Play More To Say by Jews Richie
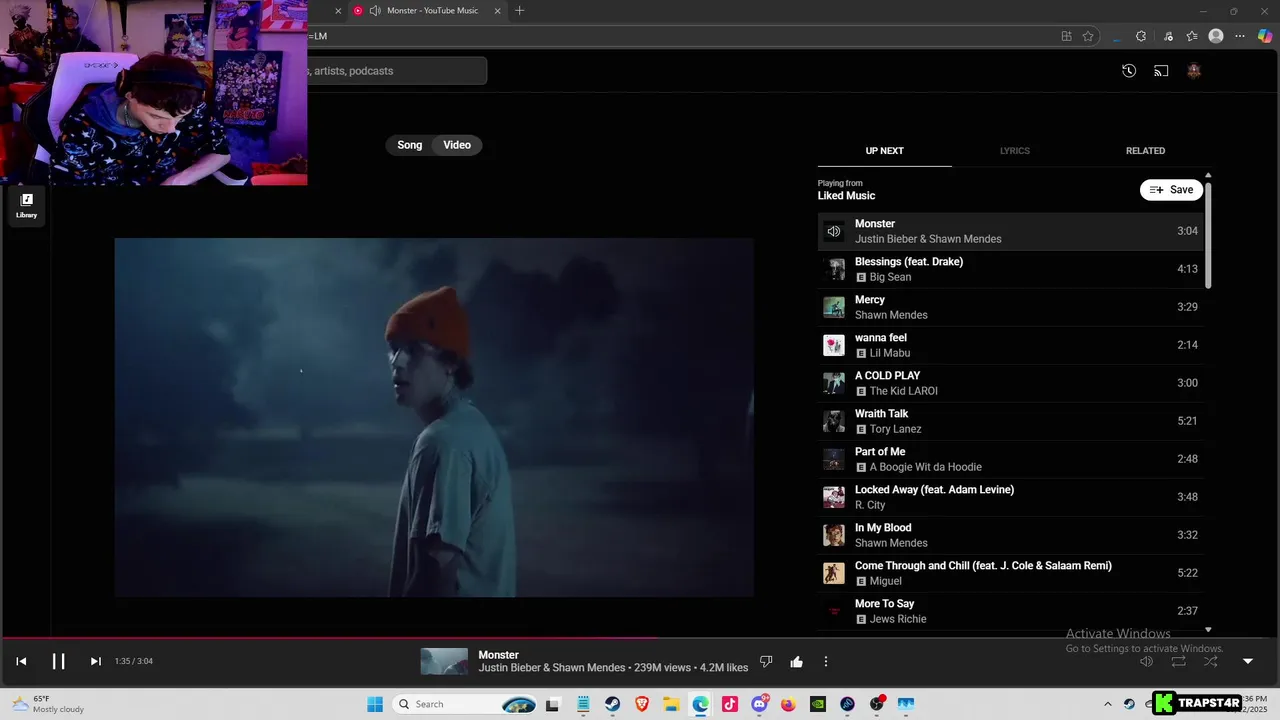The image size is (1280, 720). 1011,611
